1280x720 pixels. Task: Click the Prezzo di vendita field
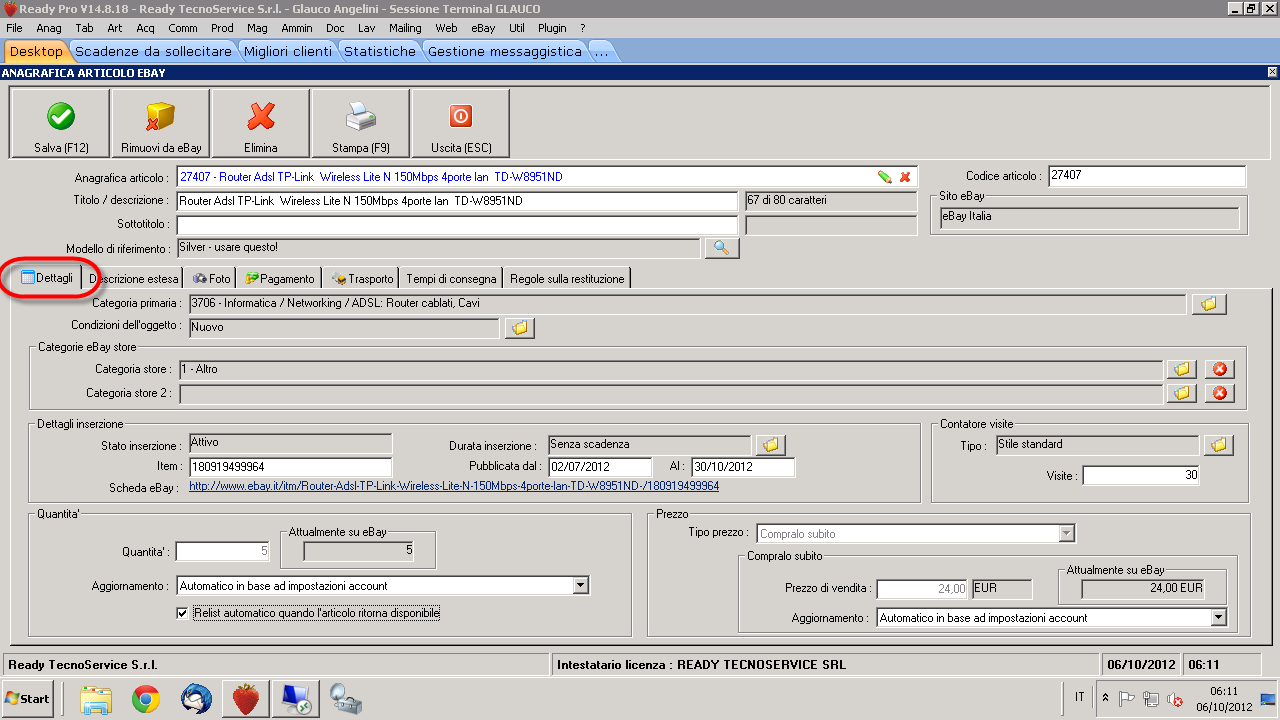[x=922, y=589]
